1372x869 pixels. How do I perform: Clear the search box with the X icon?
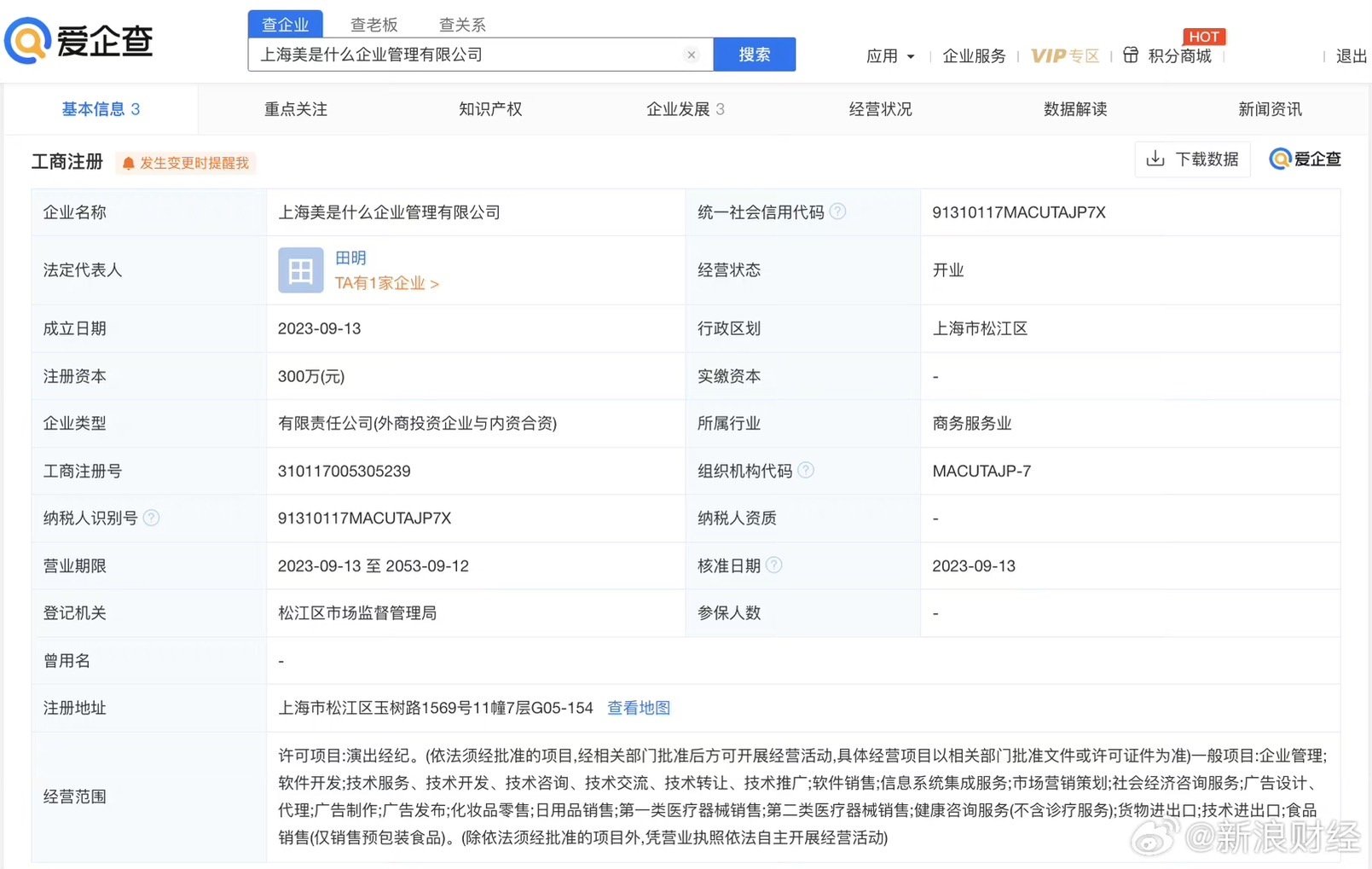[x=692, y=55]
